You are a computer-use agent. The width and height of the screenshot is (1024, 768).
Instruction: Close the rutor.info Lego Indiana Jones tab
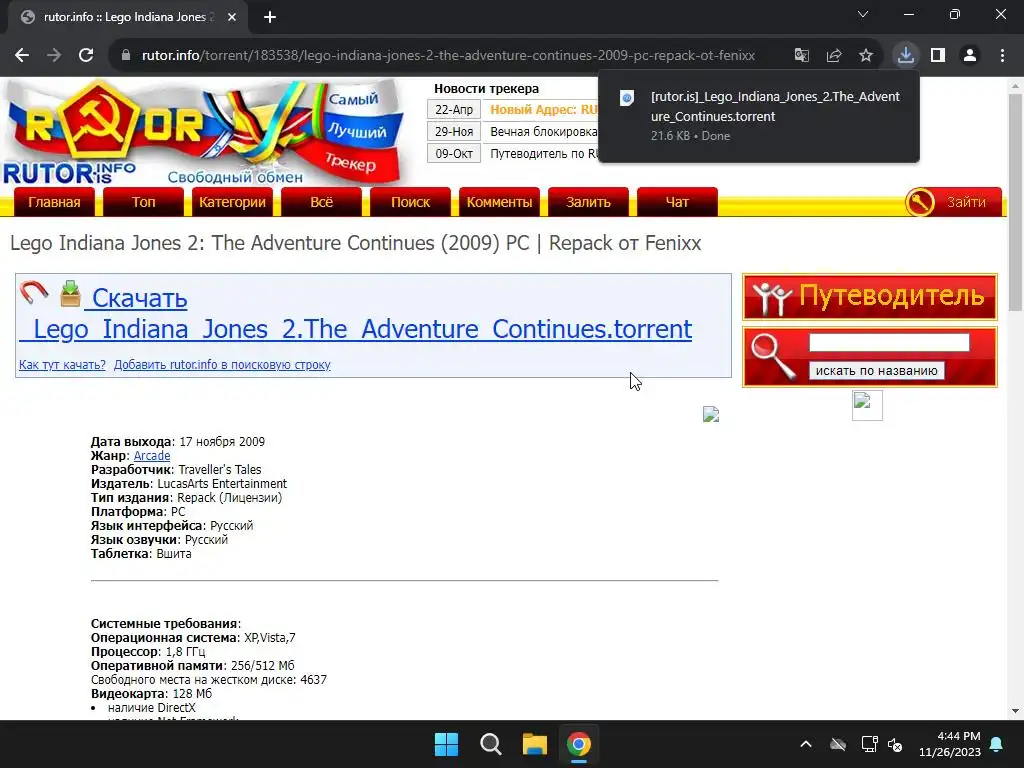[x=232, y=18]
